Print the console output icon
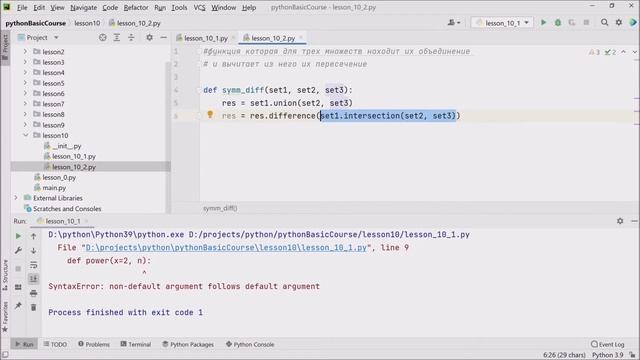This screenshot has height=360, width=640. (33, 293)
